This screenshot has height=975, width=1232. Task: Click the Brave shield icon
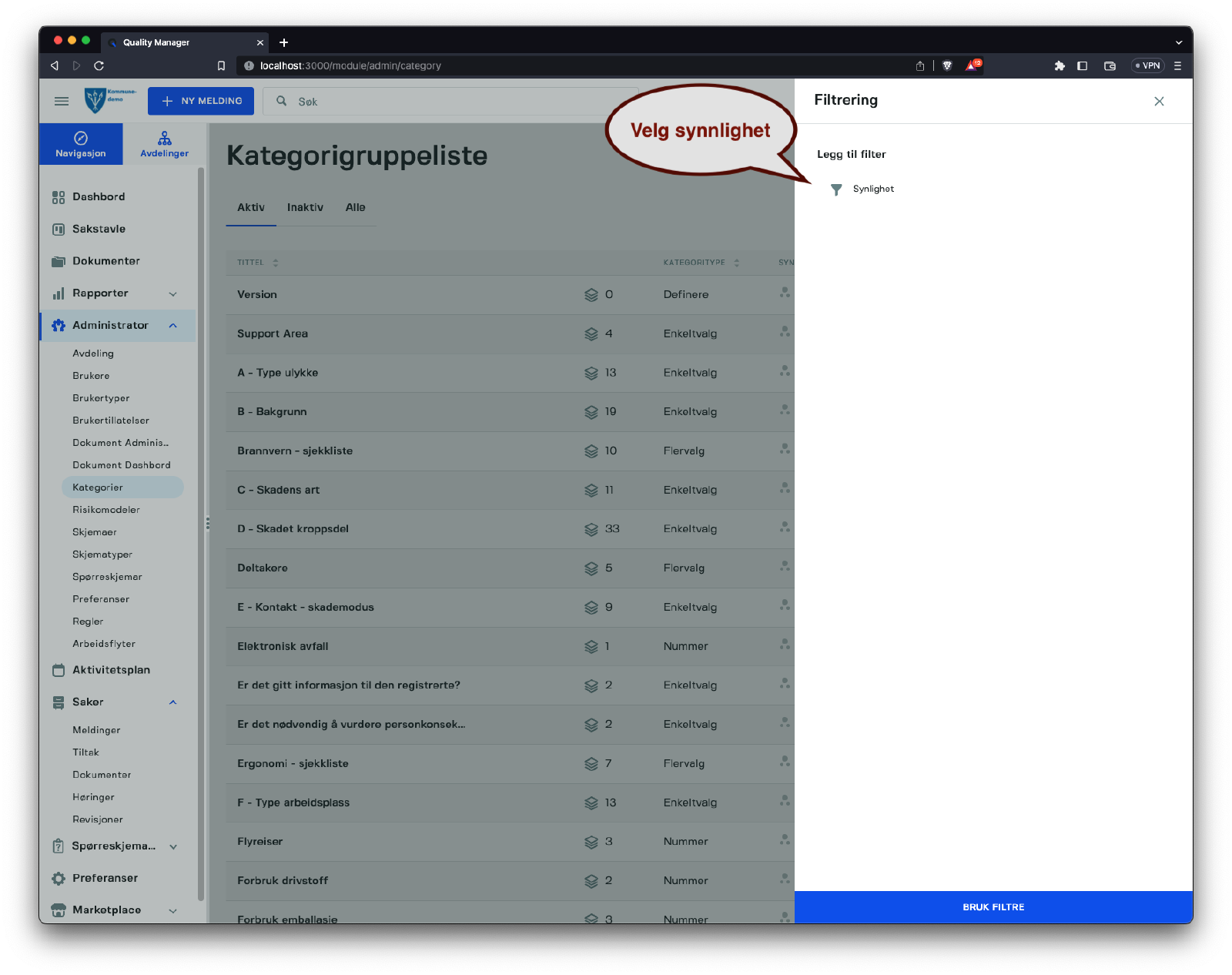tap(947, 66)
